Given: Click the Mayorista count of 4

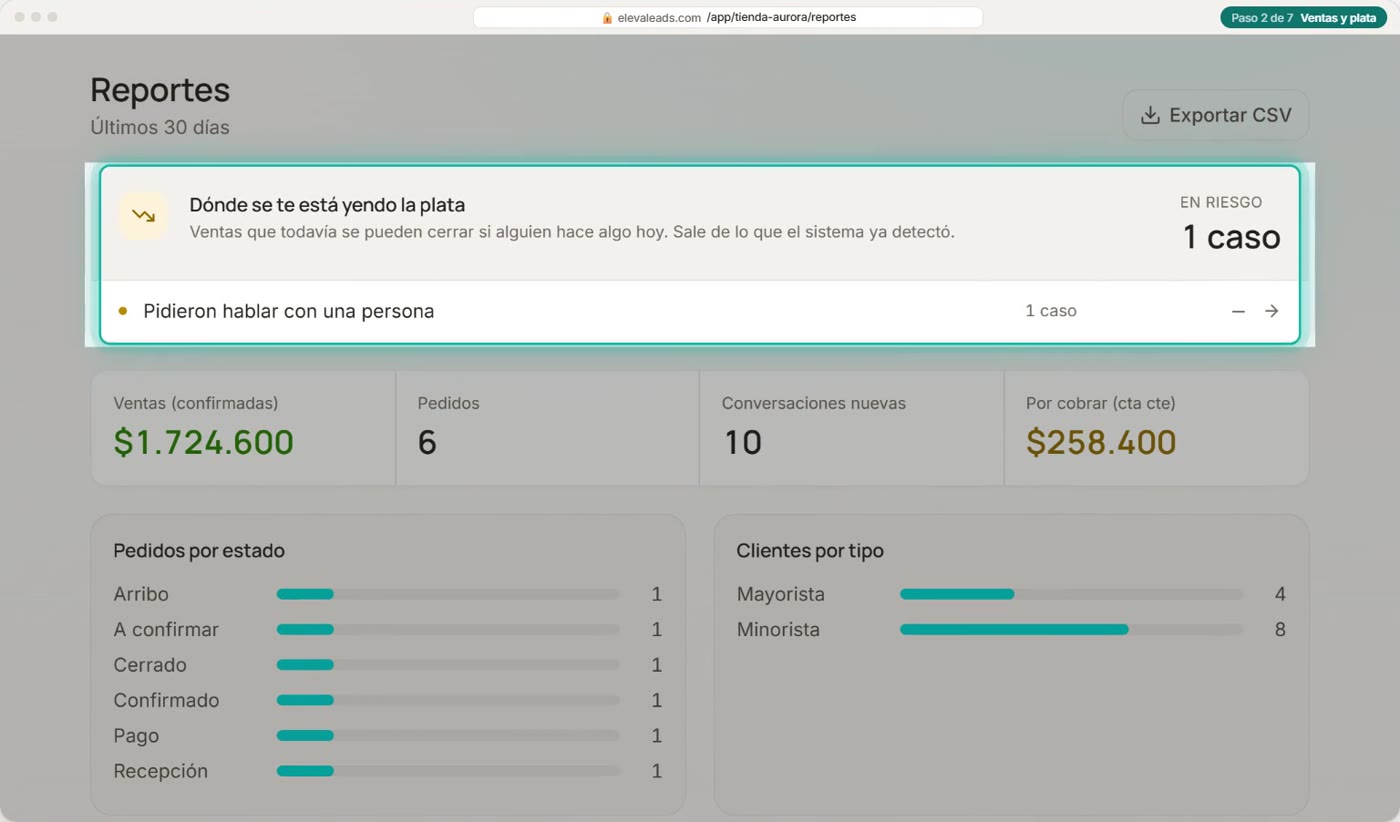Looking at the screenshot, I should [x=1280, y=594].
